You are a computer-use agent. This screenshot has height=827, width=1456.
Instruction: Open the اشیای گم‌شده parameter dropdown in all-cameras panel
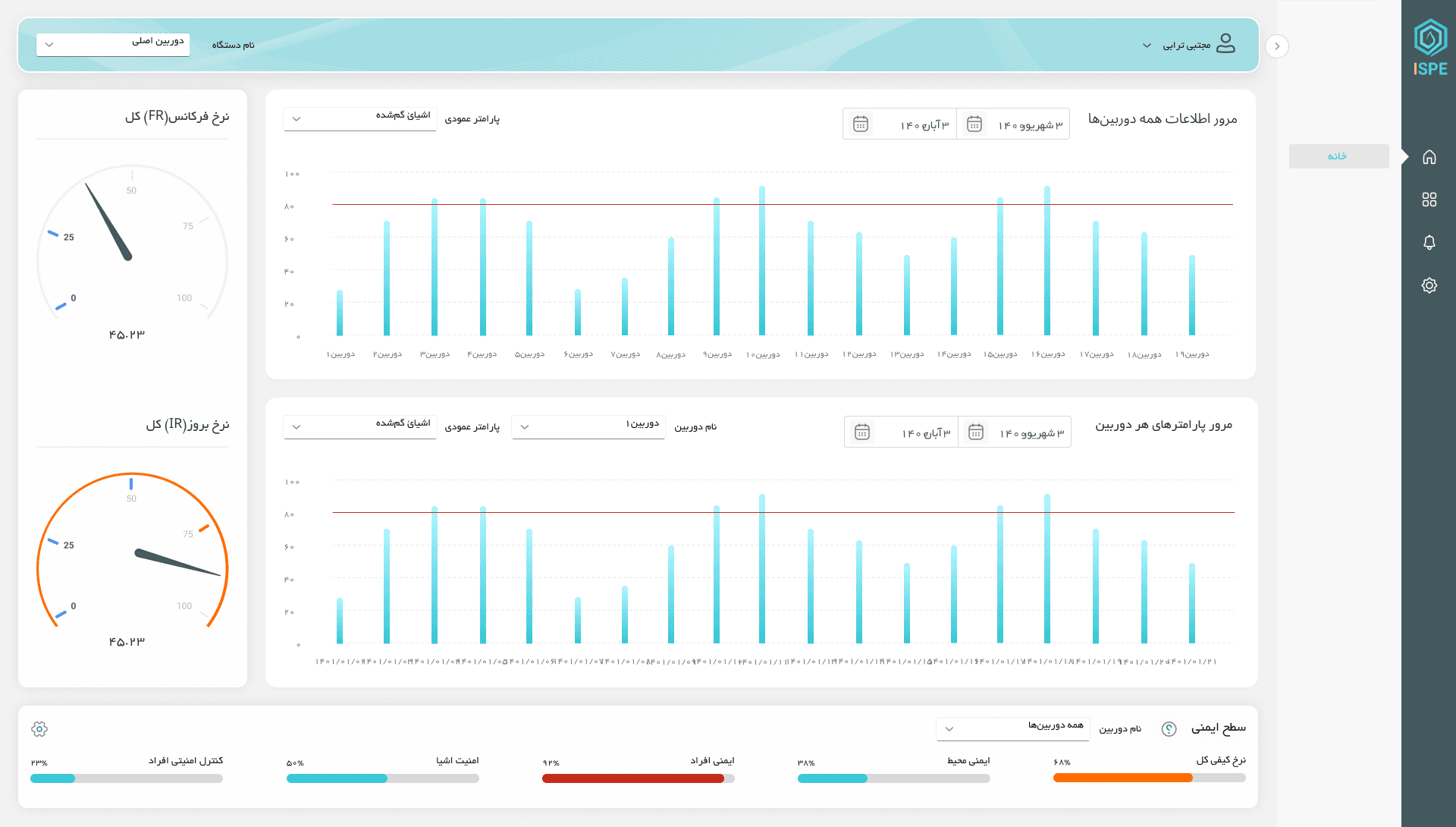(x=360, y=118)
